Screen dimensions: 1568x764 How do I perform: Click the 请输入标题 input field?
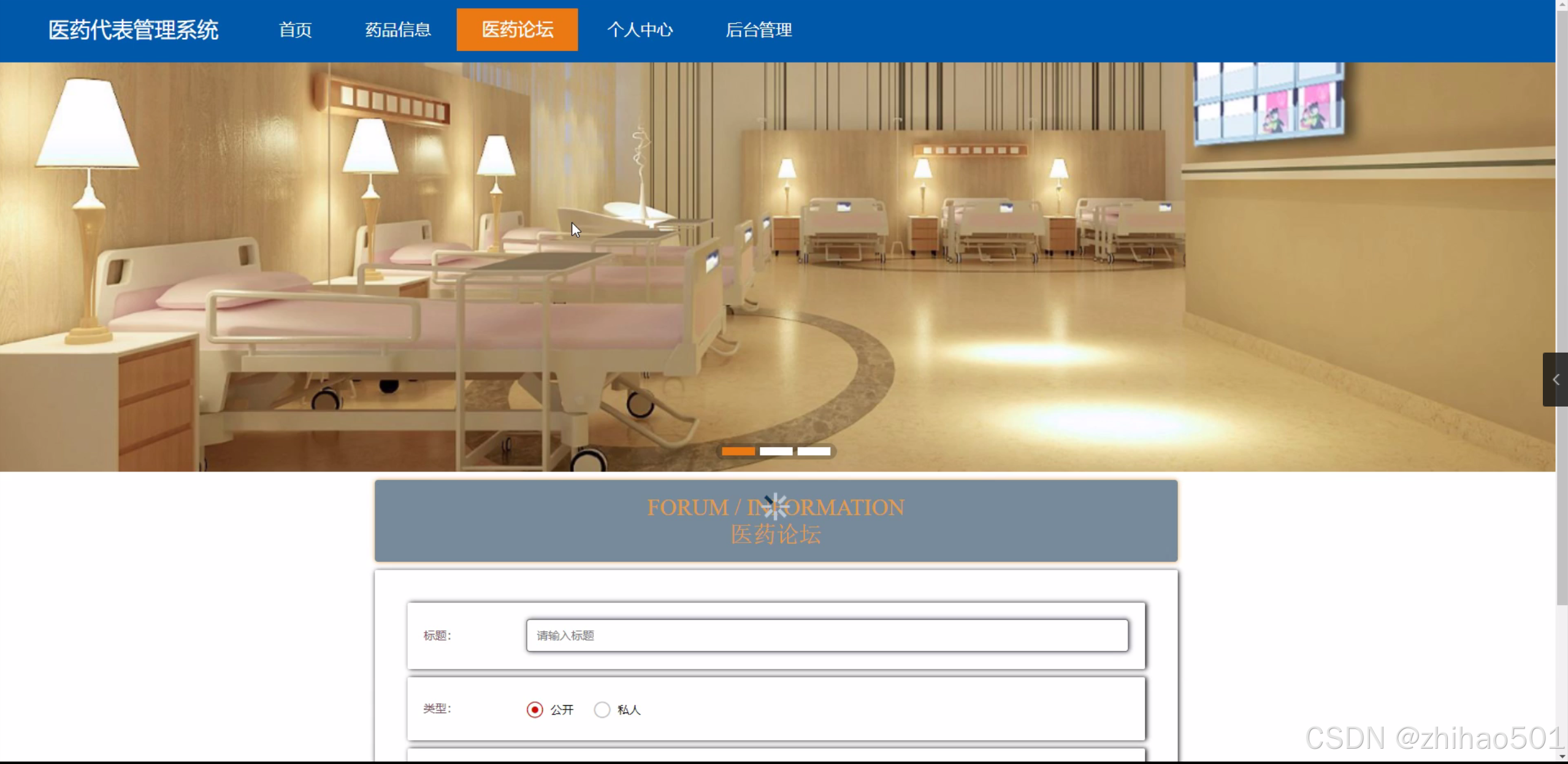pyautogui.click(x=827, y=635)
